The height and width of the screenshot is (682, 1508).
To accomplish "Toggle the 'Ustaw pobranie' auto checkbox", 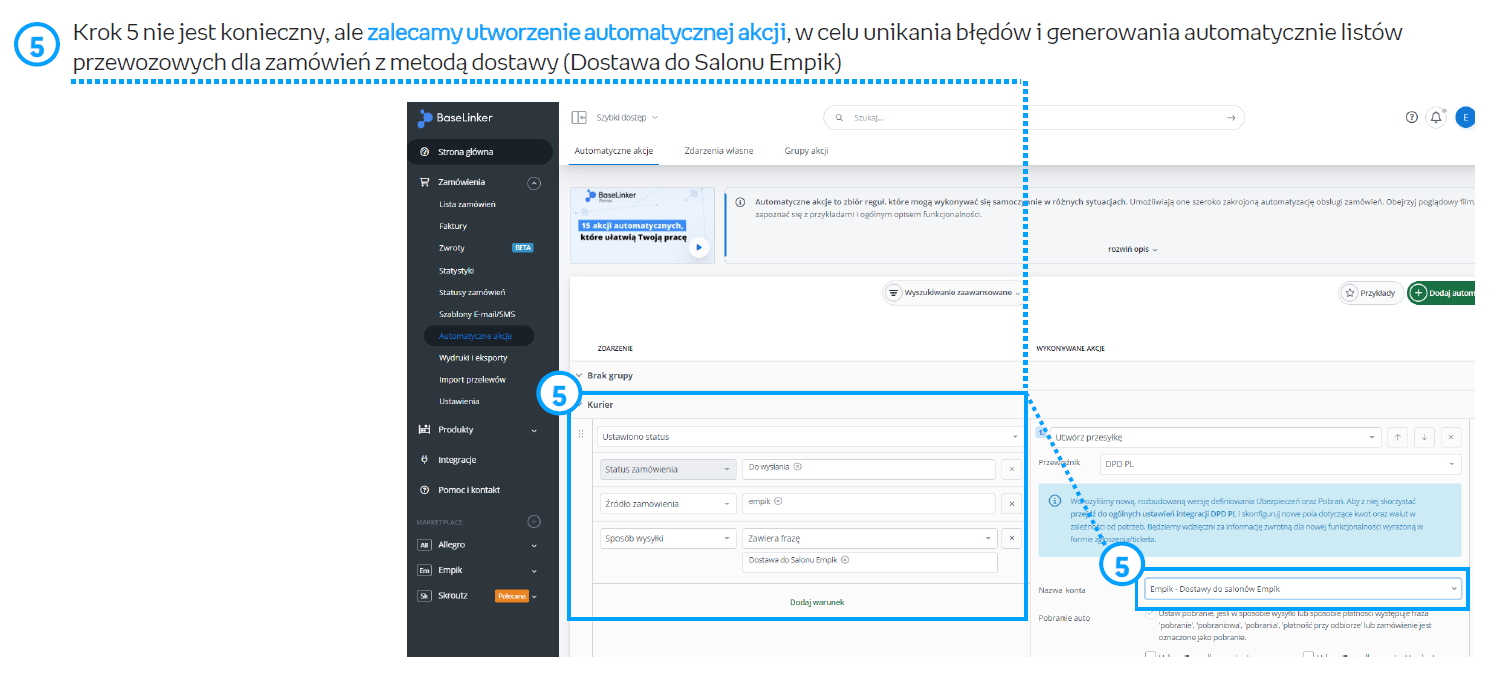I will pos(1150,613).
